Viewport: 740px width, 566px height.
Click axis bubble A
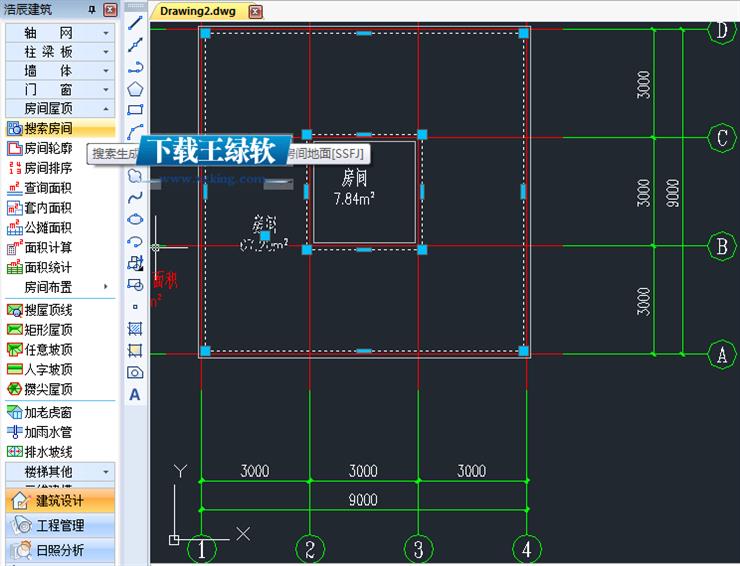tap(722, 354)
